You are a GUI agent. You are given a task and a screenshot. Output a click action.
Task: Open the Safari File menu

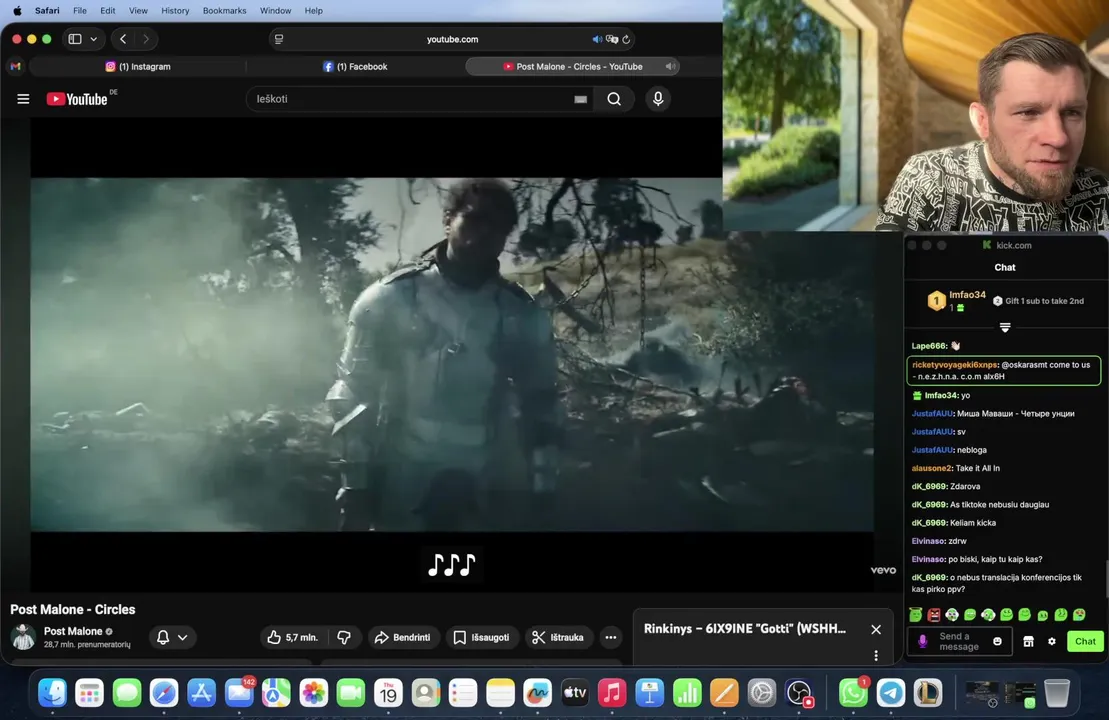[80, 11]
